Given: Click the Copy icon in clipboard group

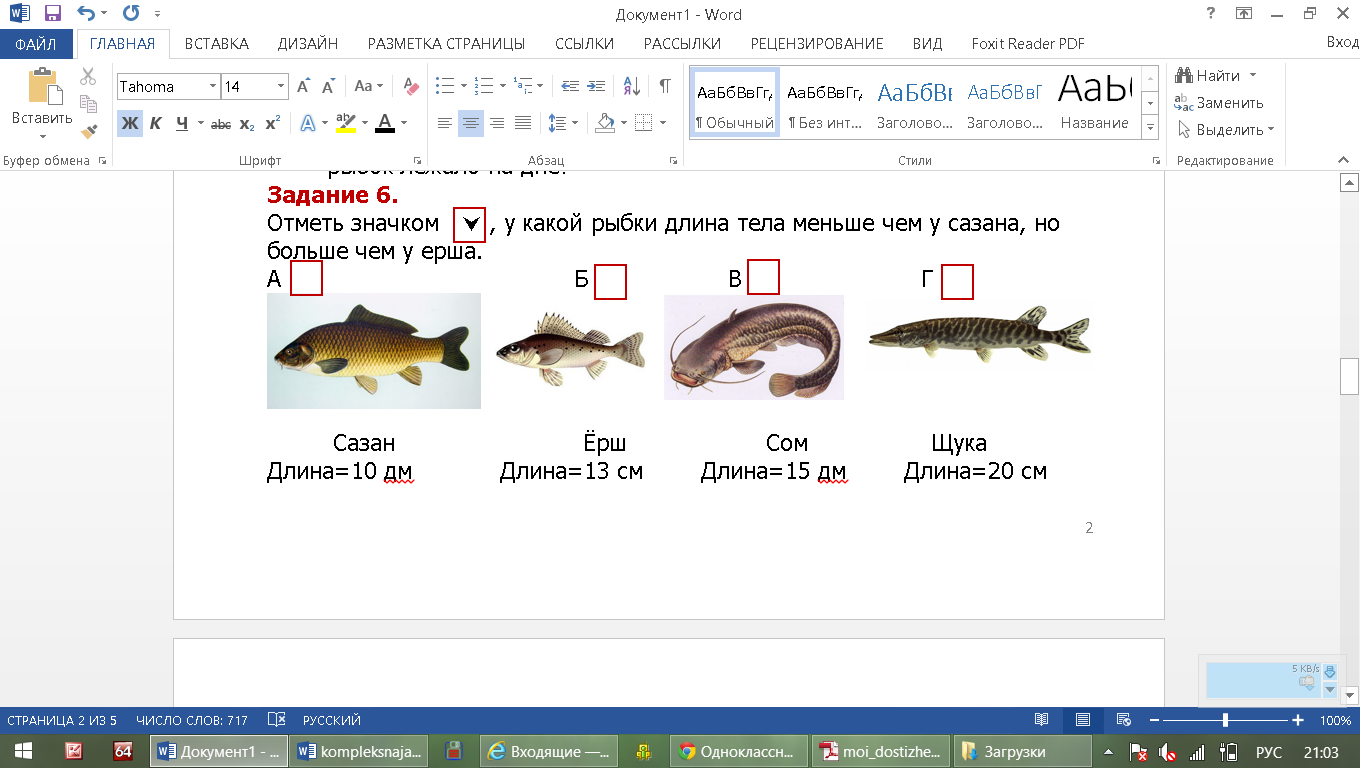Looking at the screenshot, I should [x=88, y=104].
